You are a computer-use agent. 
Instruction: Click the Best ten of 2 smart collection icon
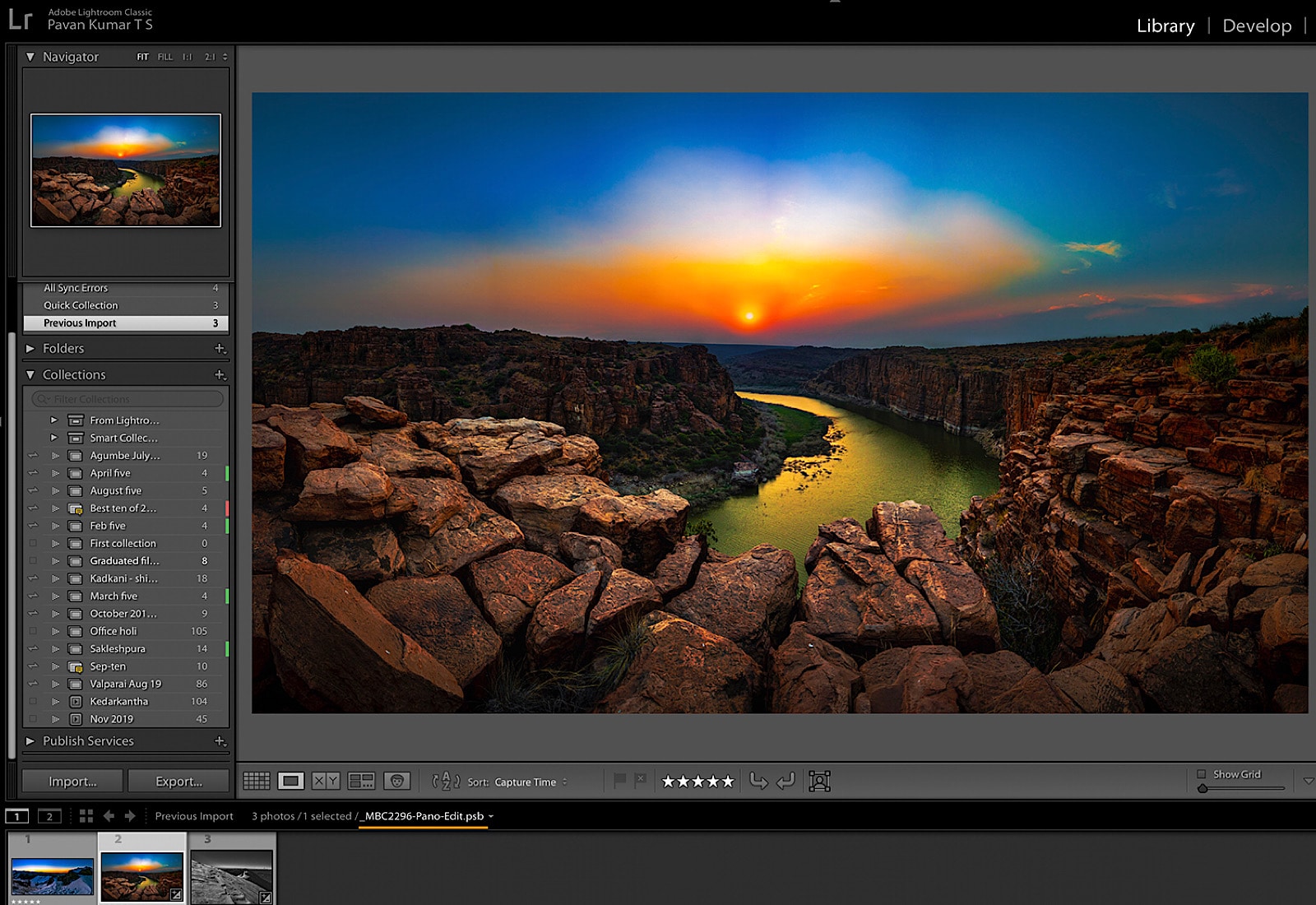coord(75,508)
